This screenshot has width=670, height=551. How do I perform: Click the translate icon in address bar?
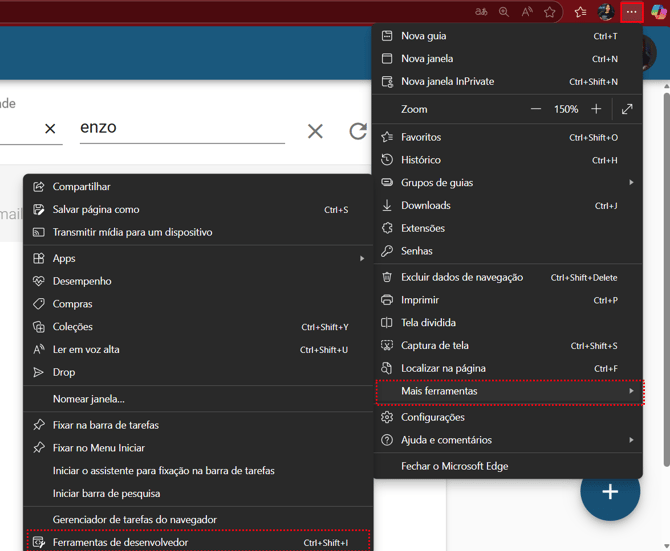click(x=481, y=12)
